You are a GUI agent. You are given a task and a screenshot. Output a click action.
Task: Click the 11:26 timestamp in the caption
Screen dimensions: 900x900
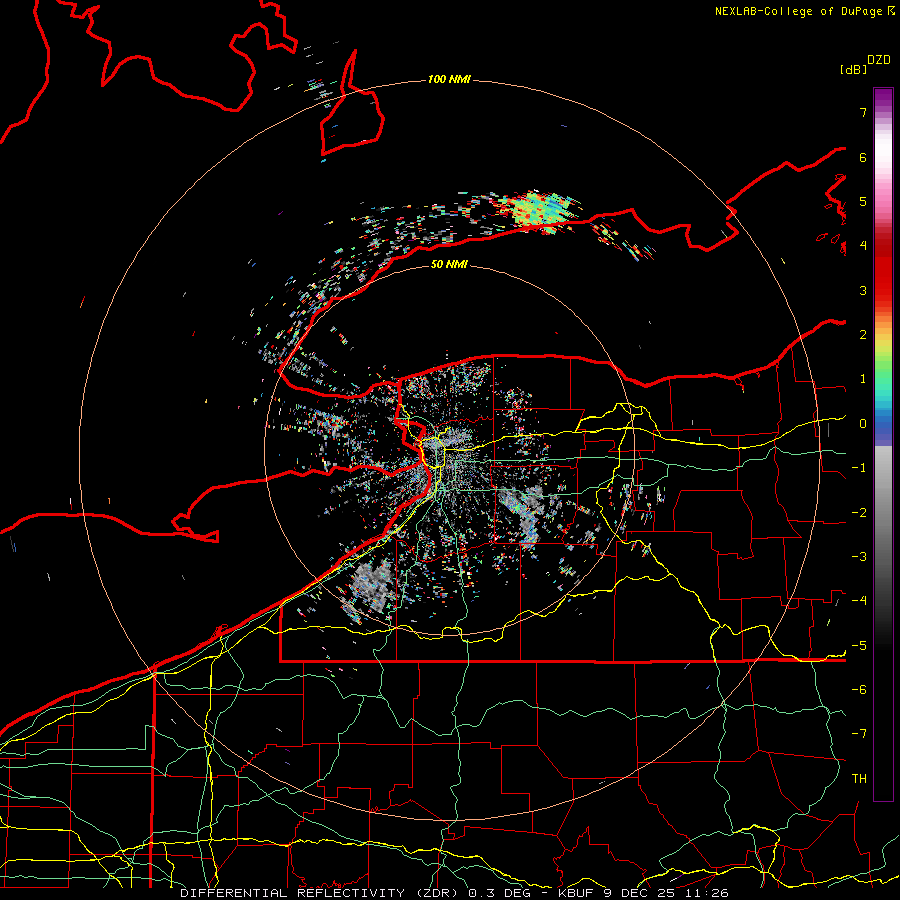point(707,893)
